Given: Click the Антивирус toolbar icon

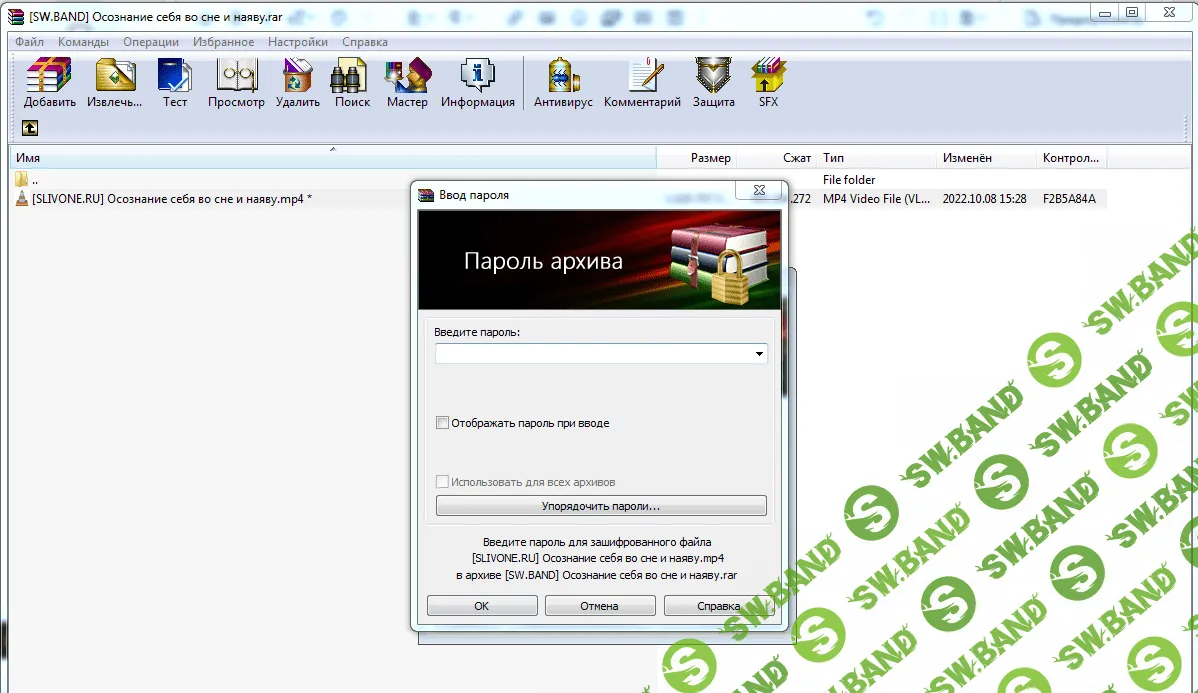Looking at the screenshot, I should pos(563,77).
